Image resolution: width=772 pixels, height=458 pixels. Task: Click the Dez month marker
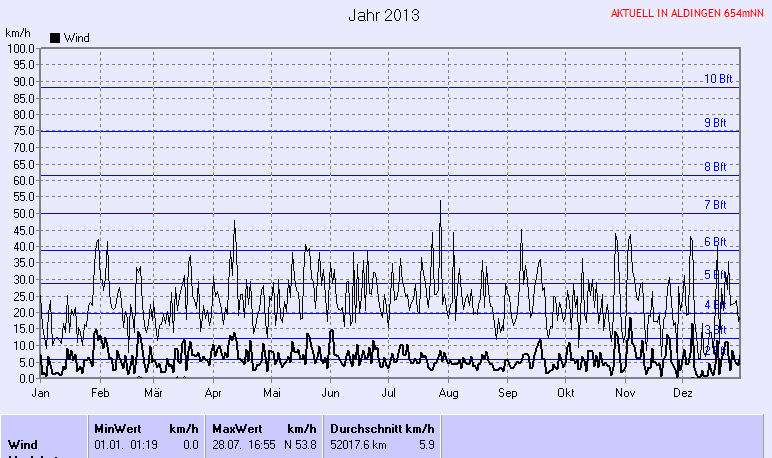[683, 393]
